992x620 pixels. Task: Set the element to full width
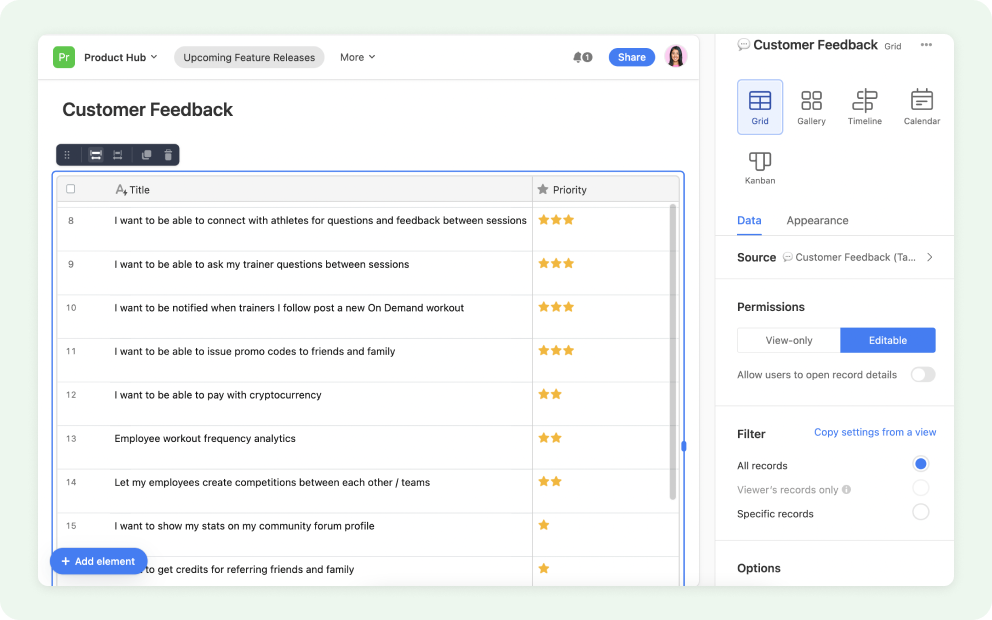95,154
